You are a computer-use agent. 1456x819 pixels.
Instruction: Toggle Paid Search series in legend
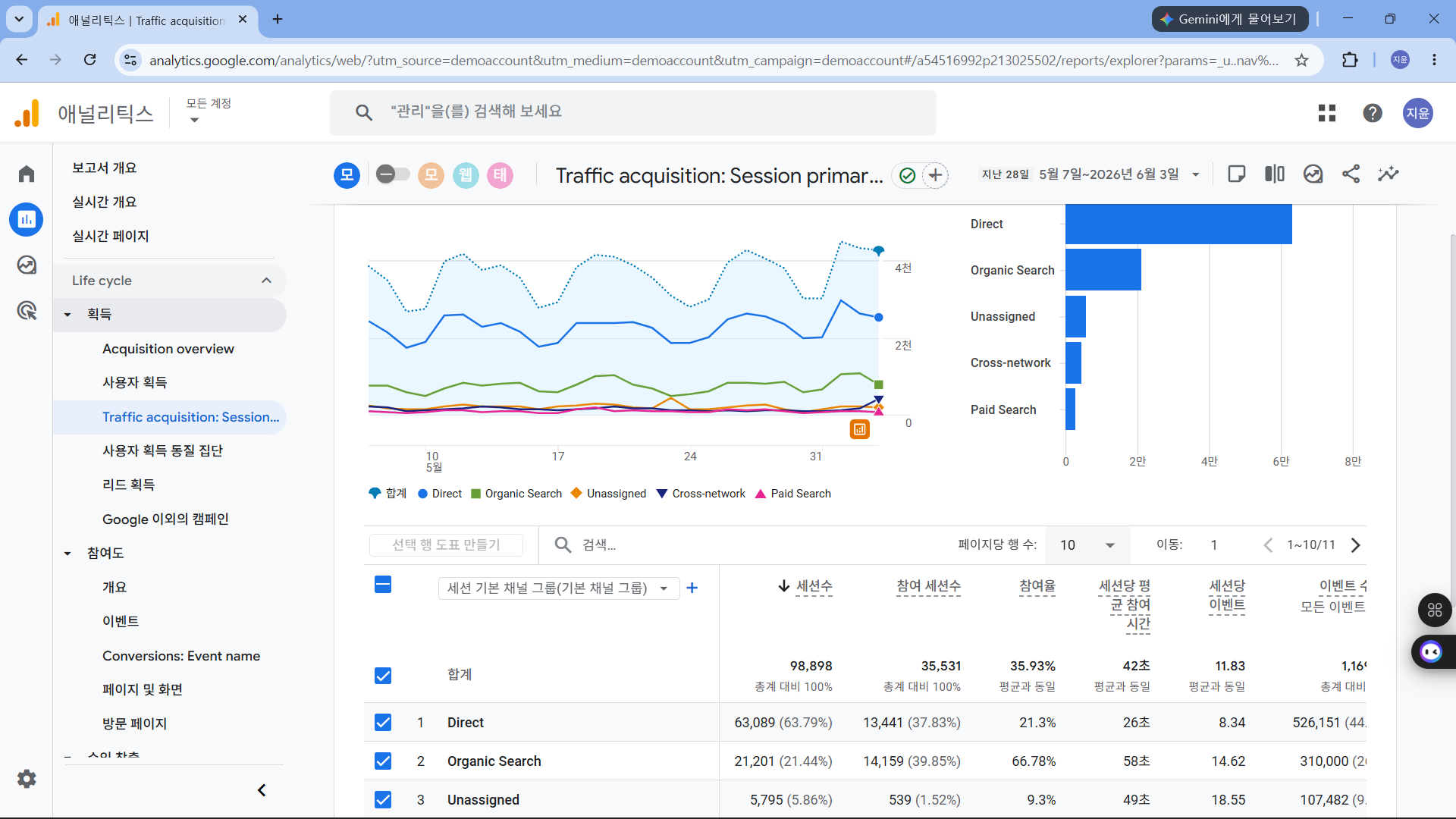pyautogui.click(x=793, y=494)
